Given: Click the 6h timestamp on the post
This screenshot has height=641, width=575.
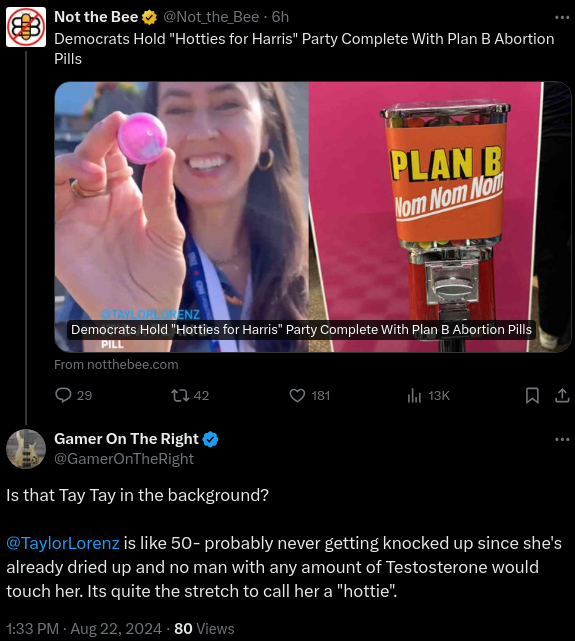Looking at the screenshot, I should pyautogui.click(x=280, y=17).
